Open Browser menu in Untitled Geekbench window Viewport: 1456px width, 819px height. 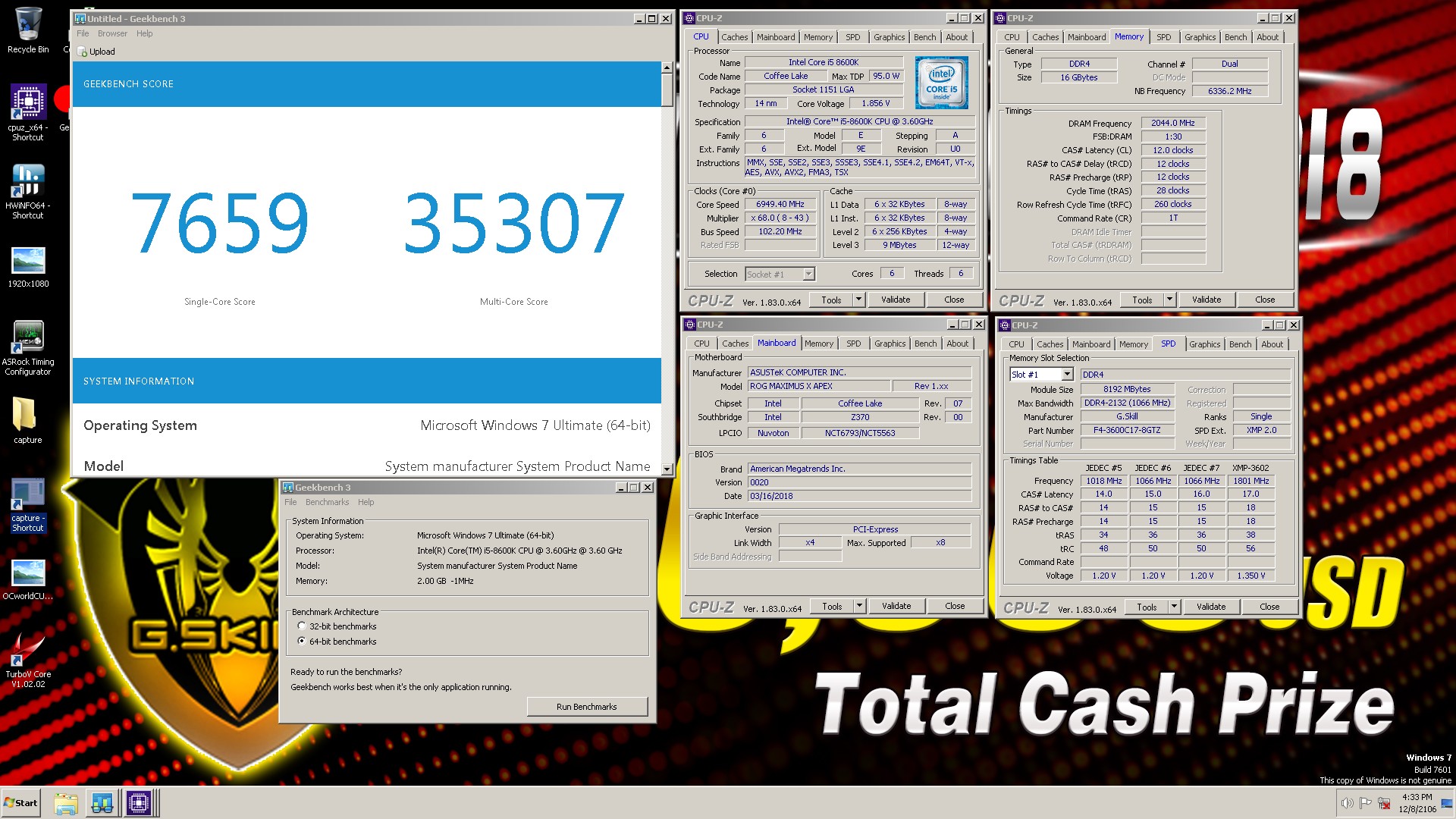coord(112,33)
